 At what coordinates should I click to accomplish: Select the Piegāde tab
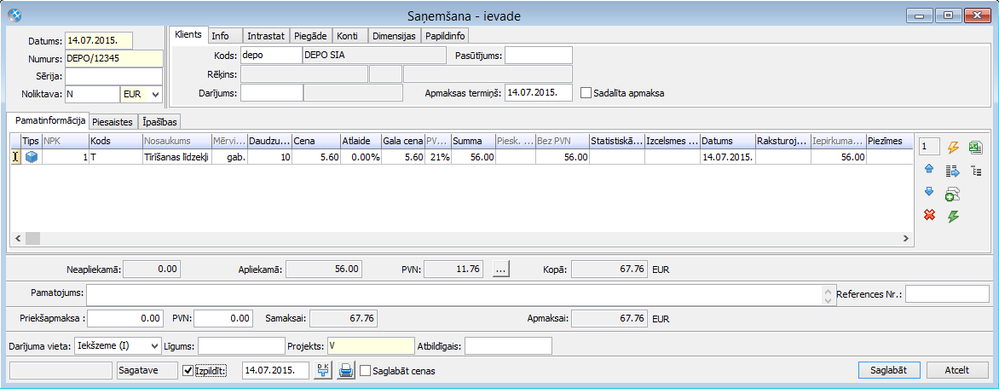pyautogui.click(x=310, y=36)
